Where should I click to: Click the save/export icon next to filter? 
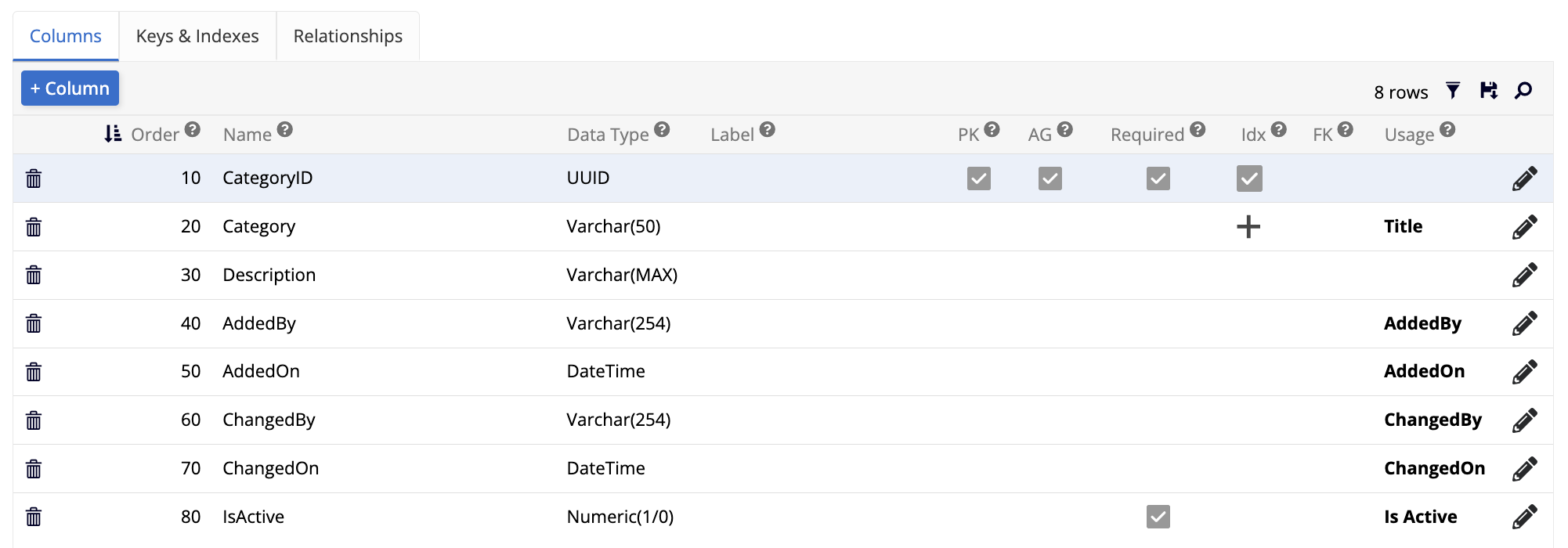1488,91
